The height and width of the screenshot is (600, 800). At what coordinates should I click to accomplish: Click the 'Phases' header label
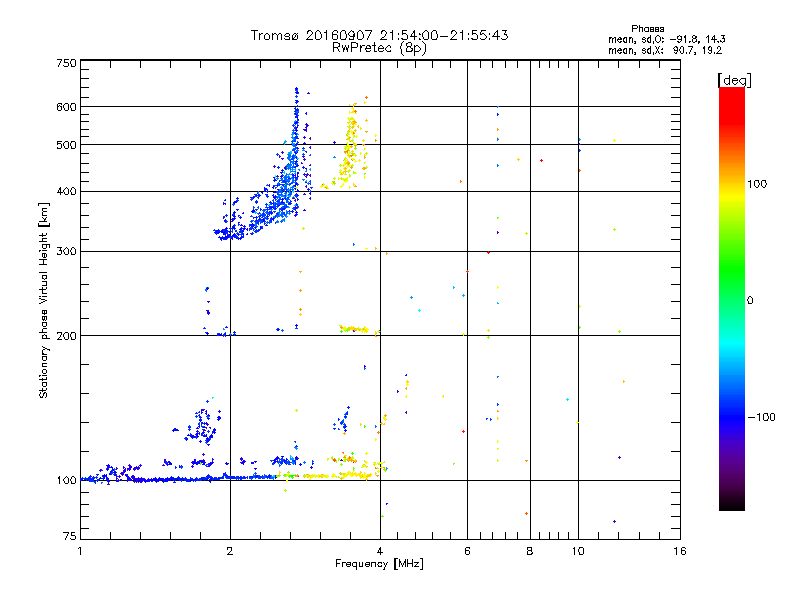pyautogui.click(x=647, y=29)
